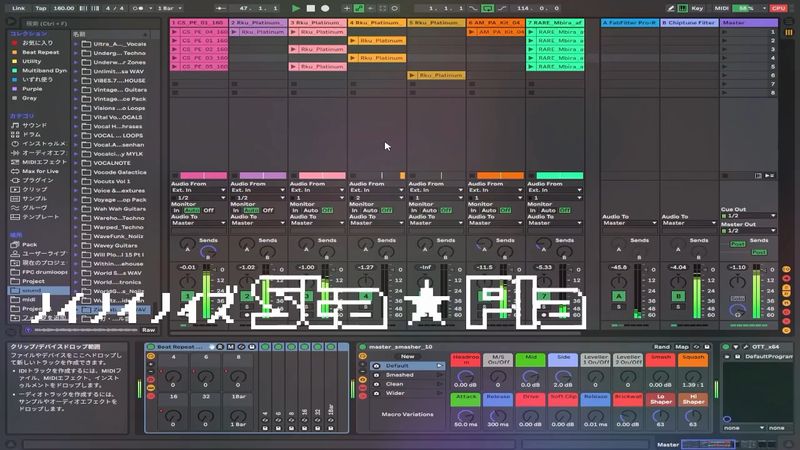
Task: Open the Cue Out 1/2 dropdown
Action: coord(747,215)
